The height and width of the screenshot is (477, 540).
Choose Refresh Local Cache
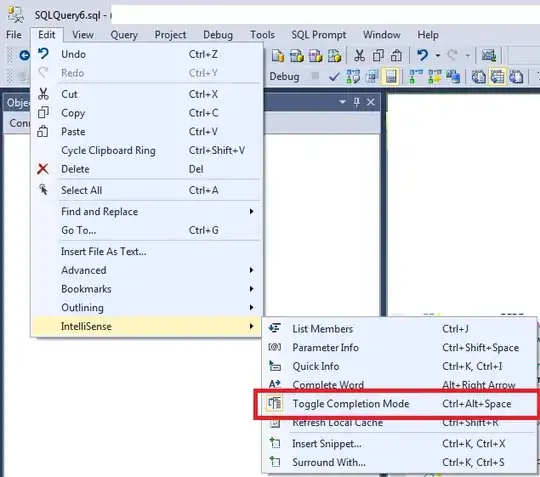click(400, 423)
